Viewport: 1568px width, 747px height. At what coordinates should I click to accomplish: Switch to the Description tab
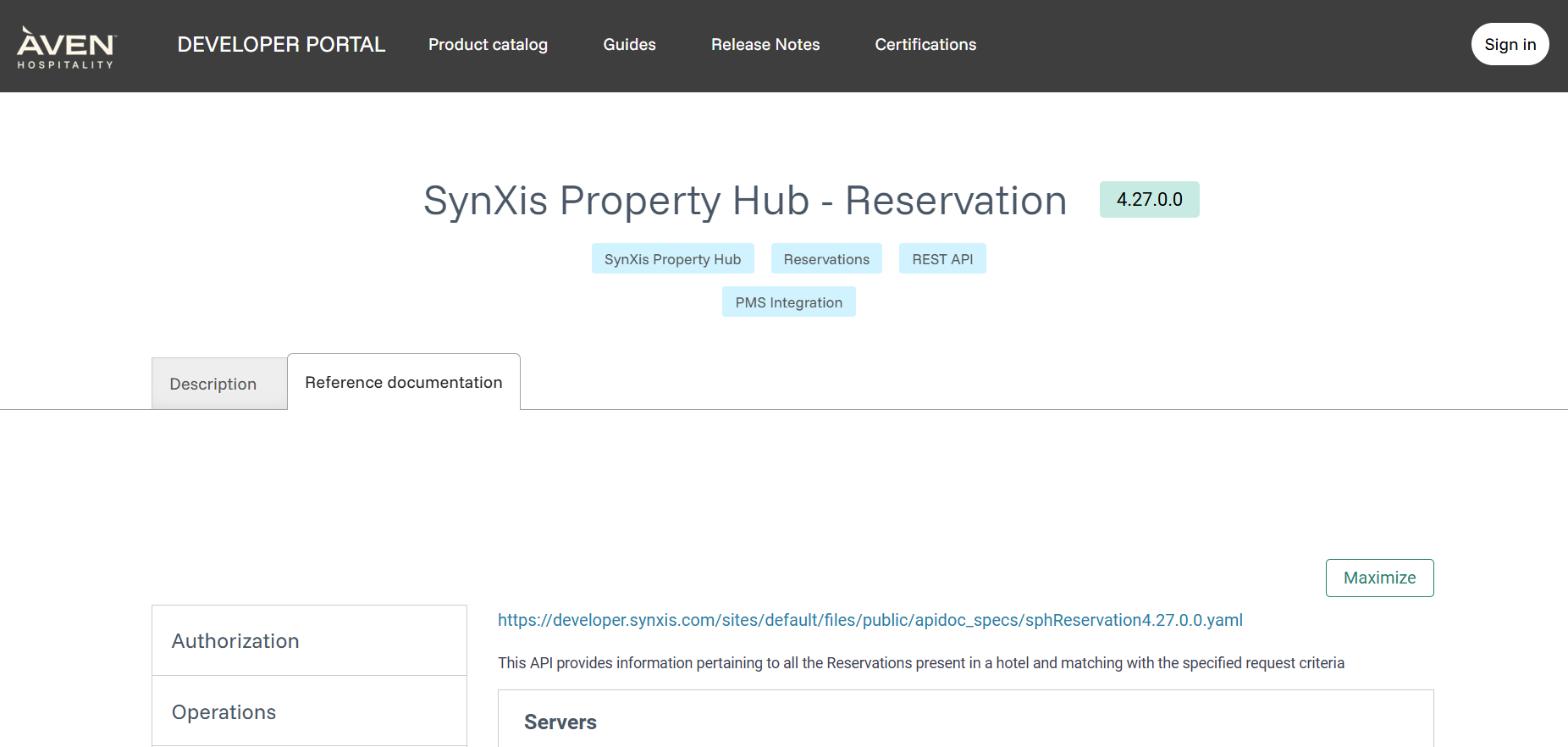coord(219,384)
